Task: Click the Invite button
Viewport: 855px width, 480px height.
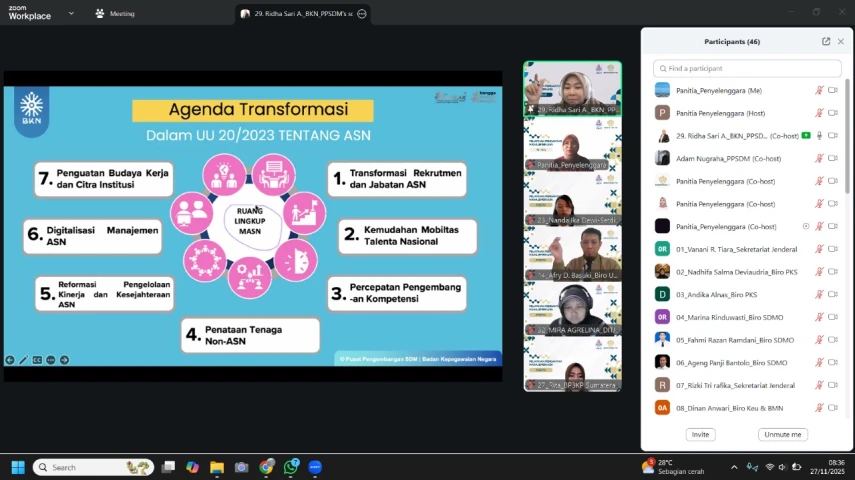Action: [x=700, y=435]
